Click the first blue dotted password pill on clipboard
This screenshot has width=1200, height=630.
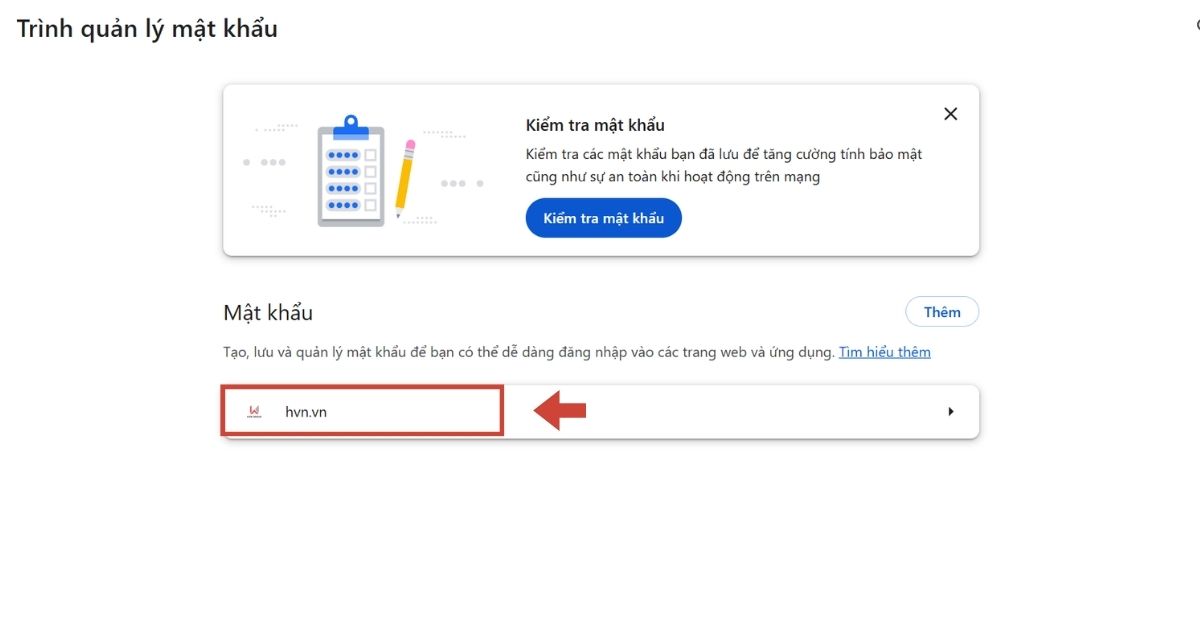tap(343, 155)
